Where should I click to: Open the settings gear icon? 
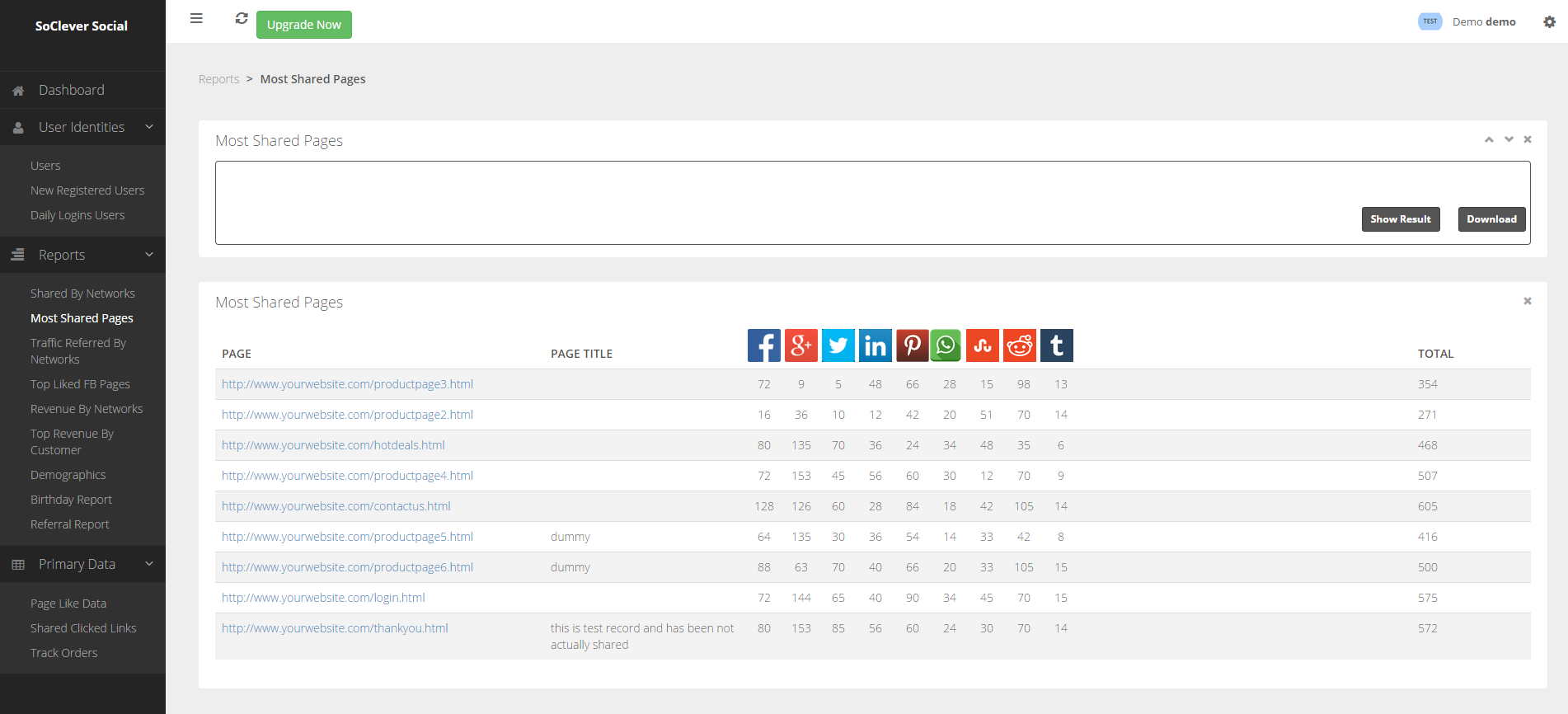point(1549,22)
